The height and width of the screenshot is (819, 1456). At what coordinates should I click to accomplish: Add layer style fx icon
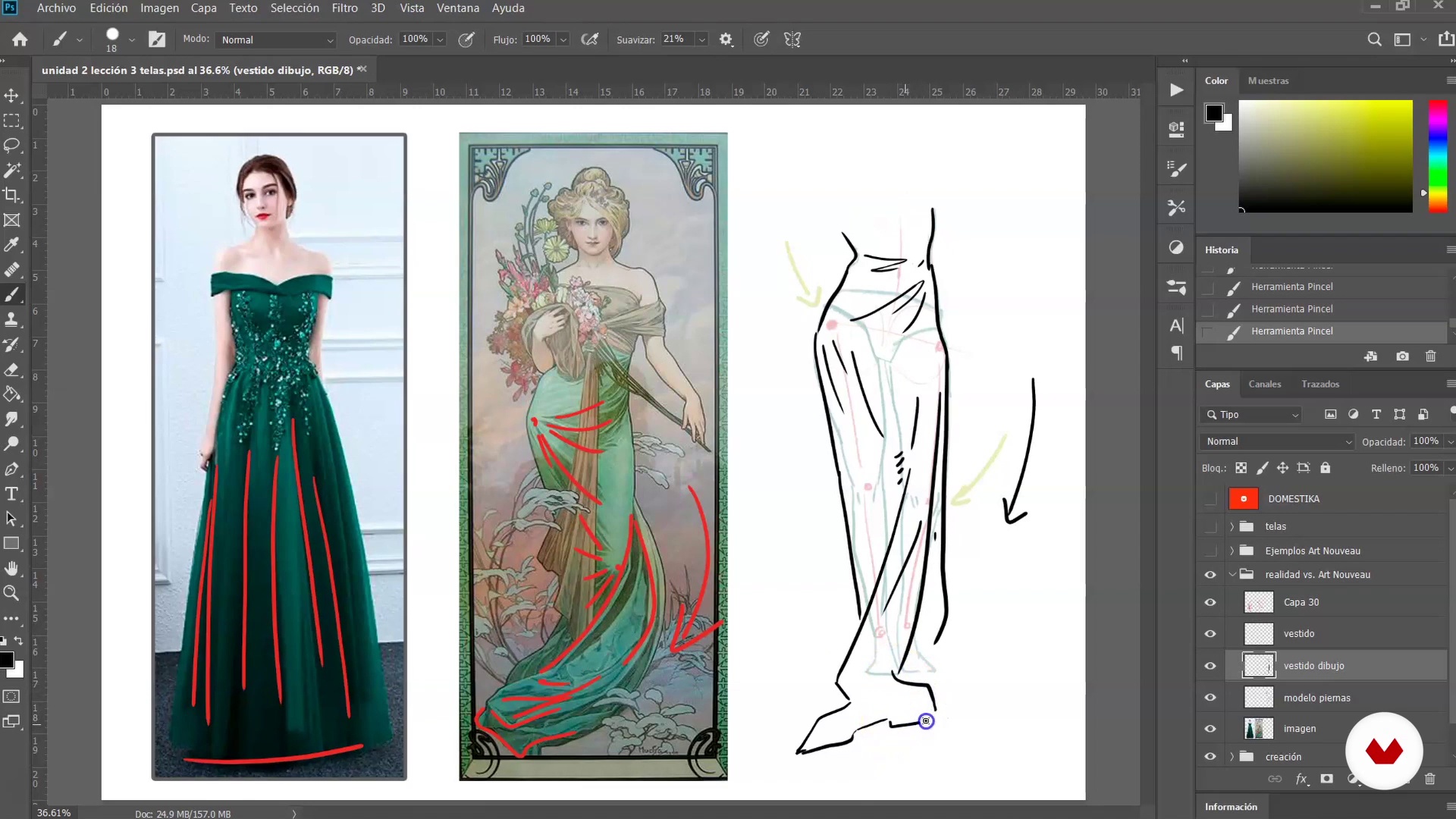point(1301,779)
